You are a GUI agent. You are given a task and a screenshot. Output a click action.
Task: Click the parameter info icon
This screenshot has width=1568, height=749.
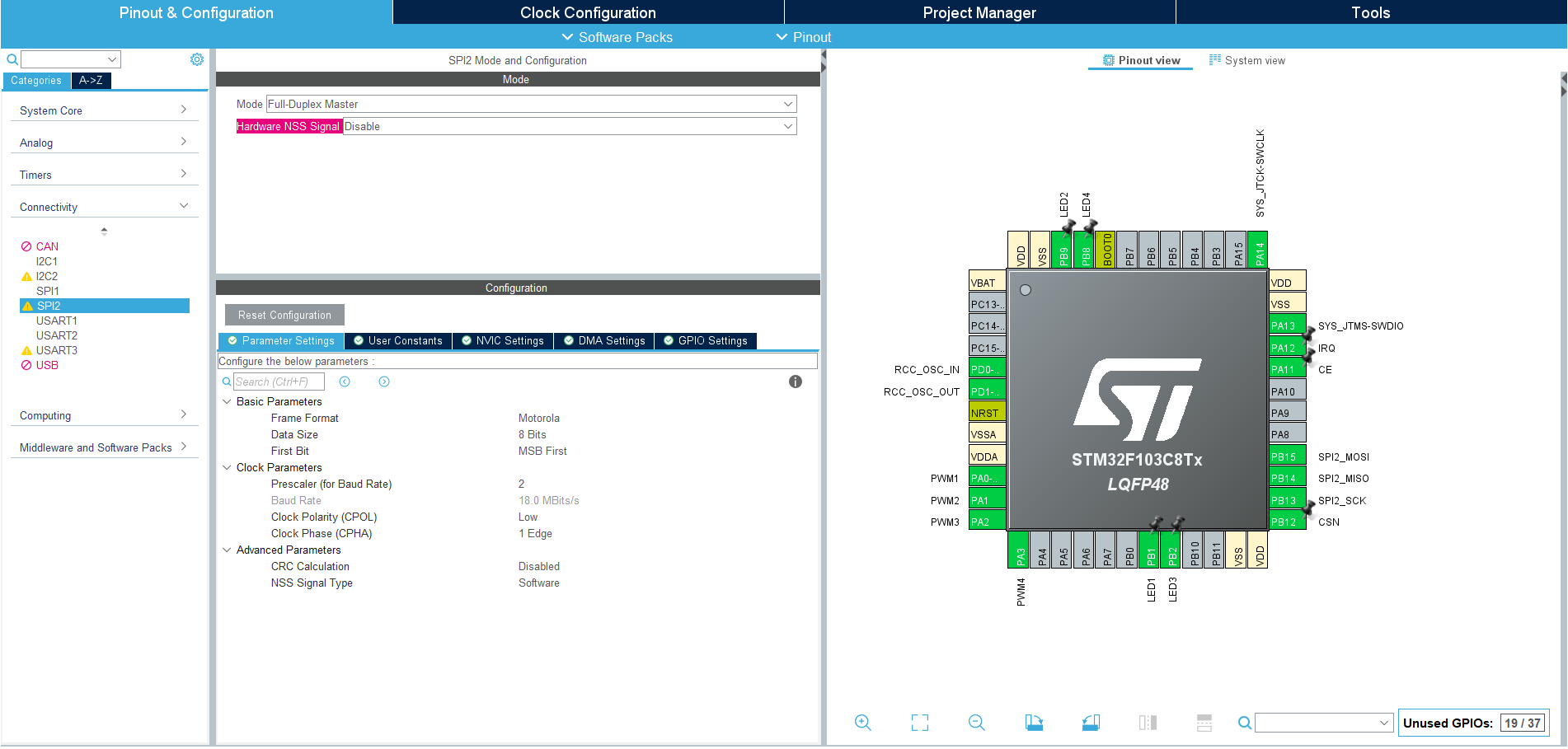796,382
